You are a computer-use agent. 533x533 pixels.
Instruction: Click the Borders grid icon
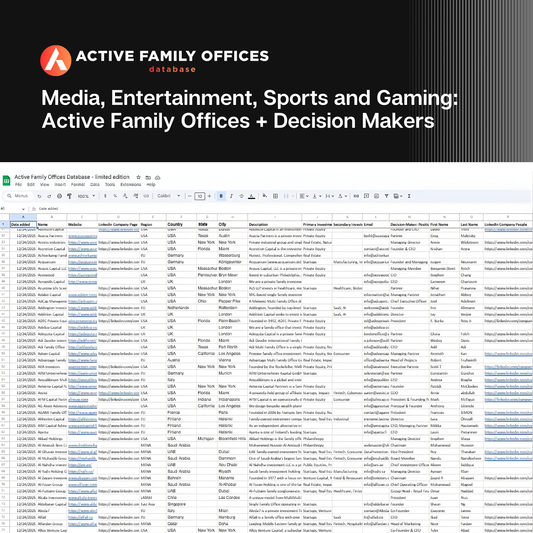[275, 196]
